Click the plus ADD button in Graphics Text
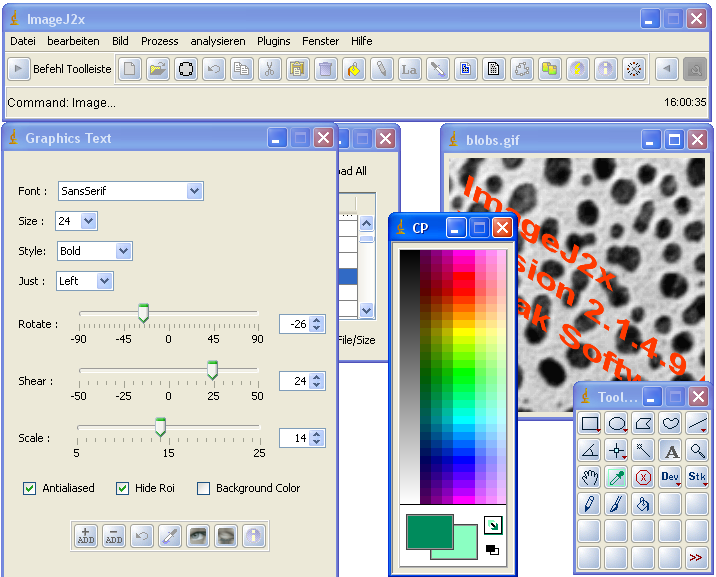This screenshot has width=716, height=577. point(86,535)
